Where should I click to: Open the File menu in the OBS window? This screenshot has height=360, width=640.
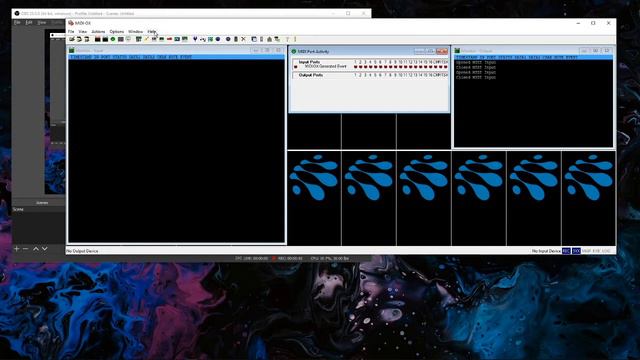[17, 22]
